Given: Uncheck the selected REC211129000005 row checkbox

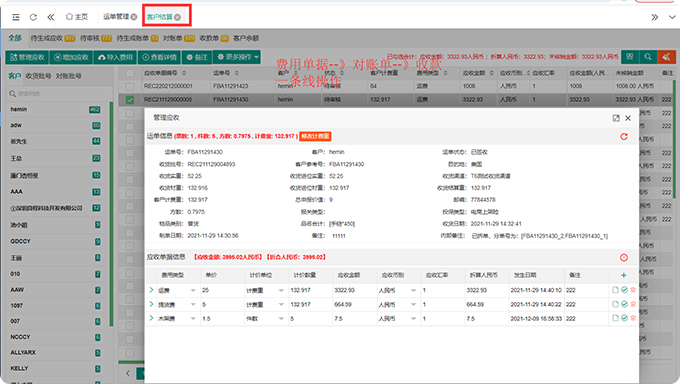Looking at the screenshot, I should click(x=130, y=100).
